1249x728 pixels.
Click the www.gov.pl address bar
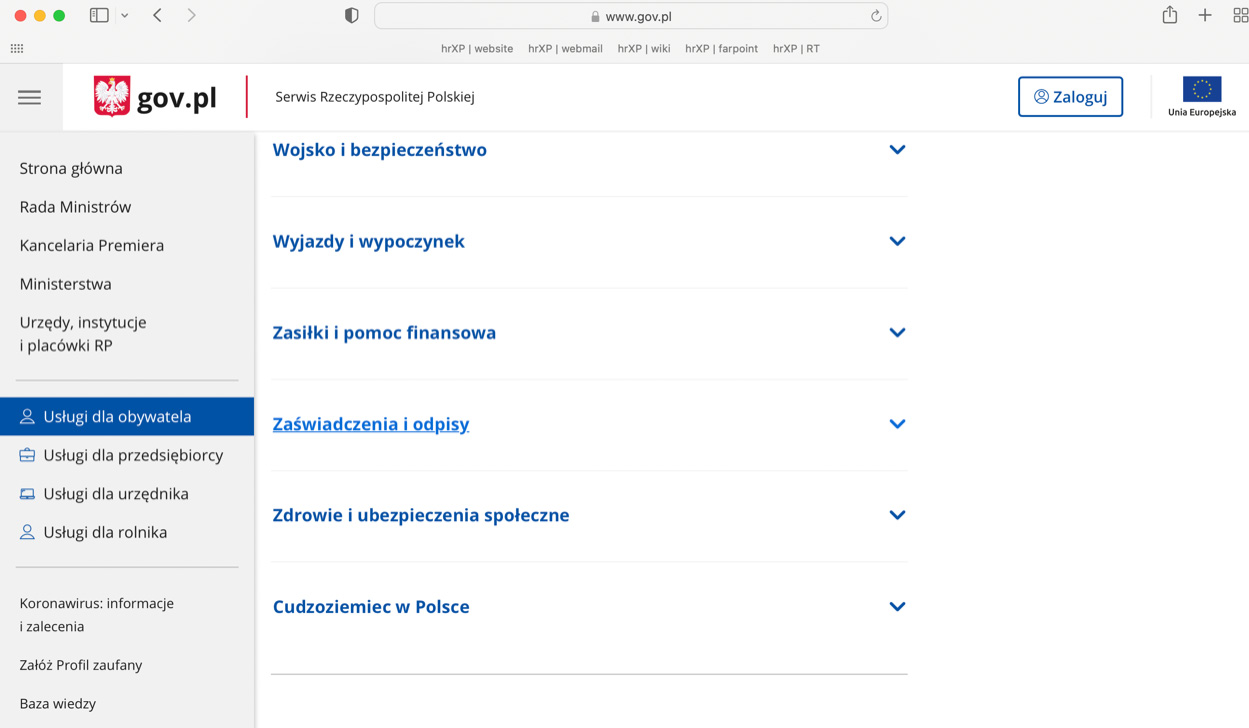tap(632, 16)
